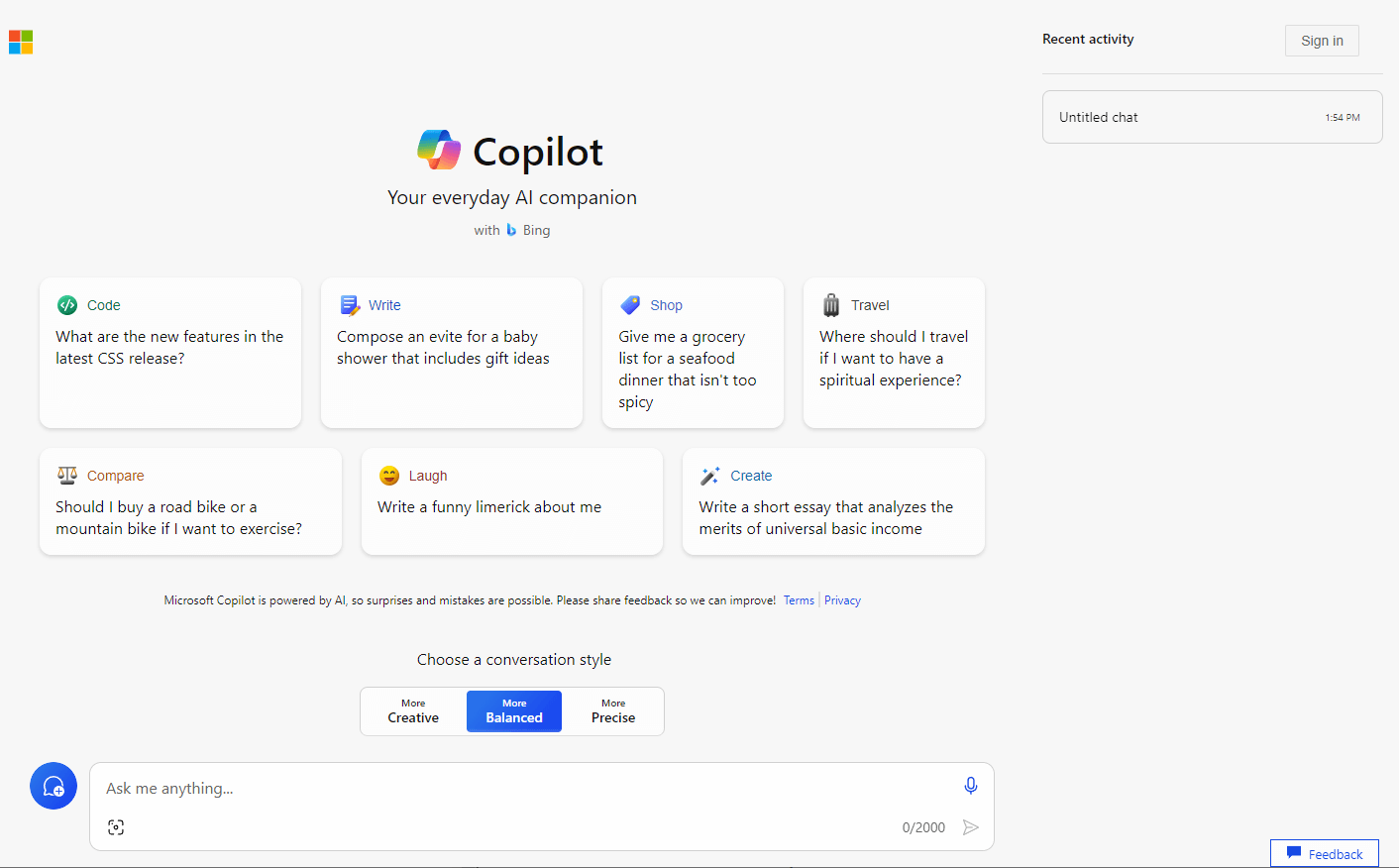Screen dimensions: 1399x868
Task: Click the Create magic wand icon
Action: [710, 476]
